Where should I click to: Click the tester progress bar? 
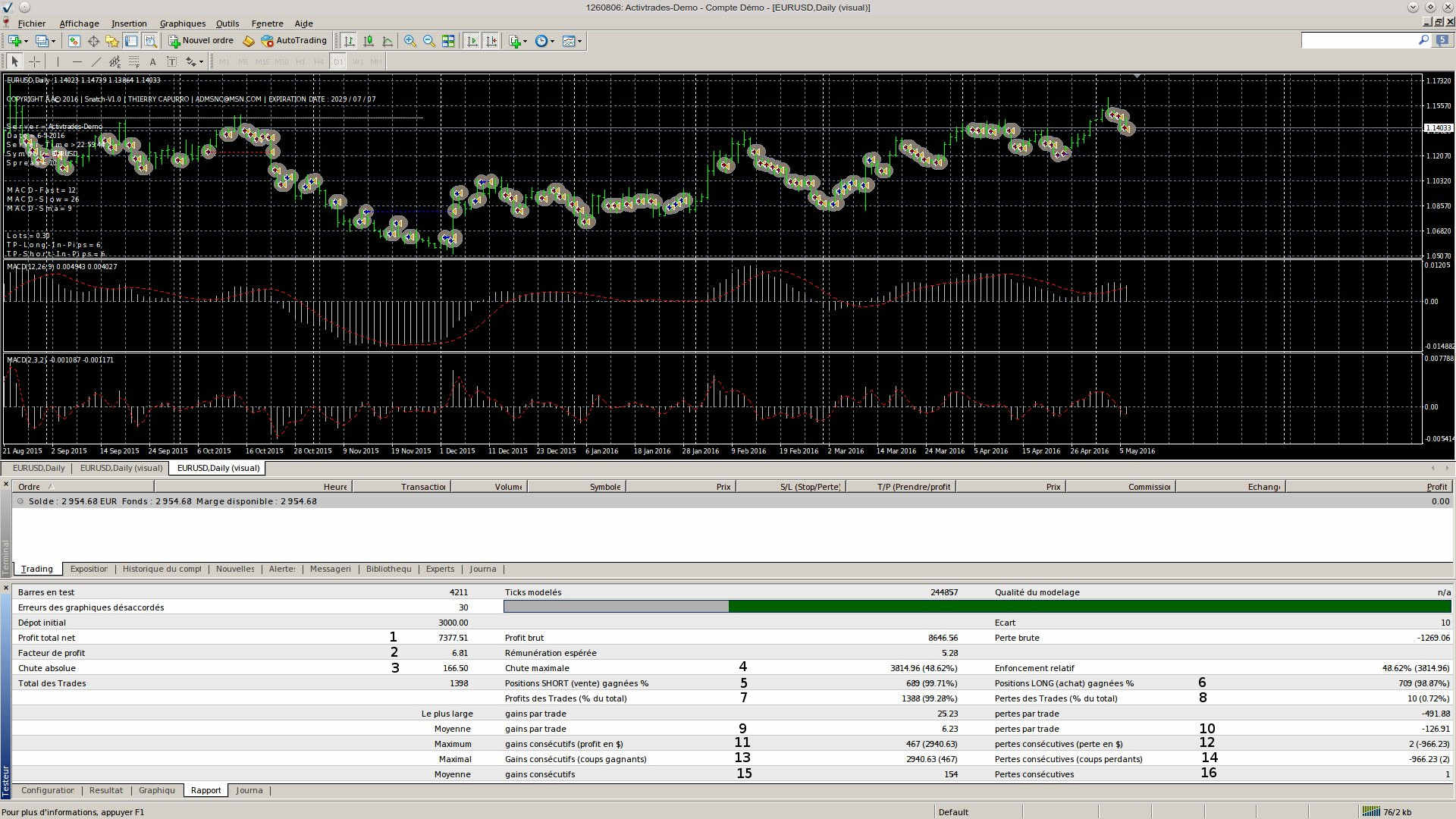pos(977,607)
